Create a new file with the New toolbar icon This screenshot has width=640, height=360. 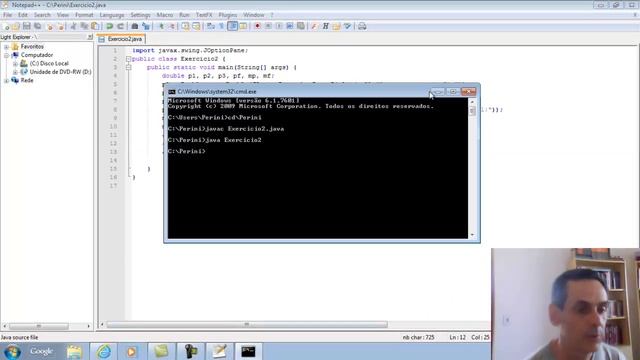pos(6,27)
